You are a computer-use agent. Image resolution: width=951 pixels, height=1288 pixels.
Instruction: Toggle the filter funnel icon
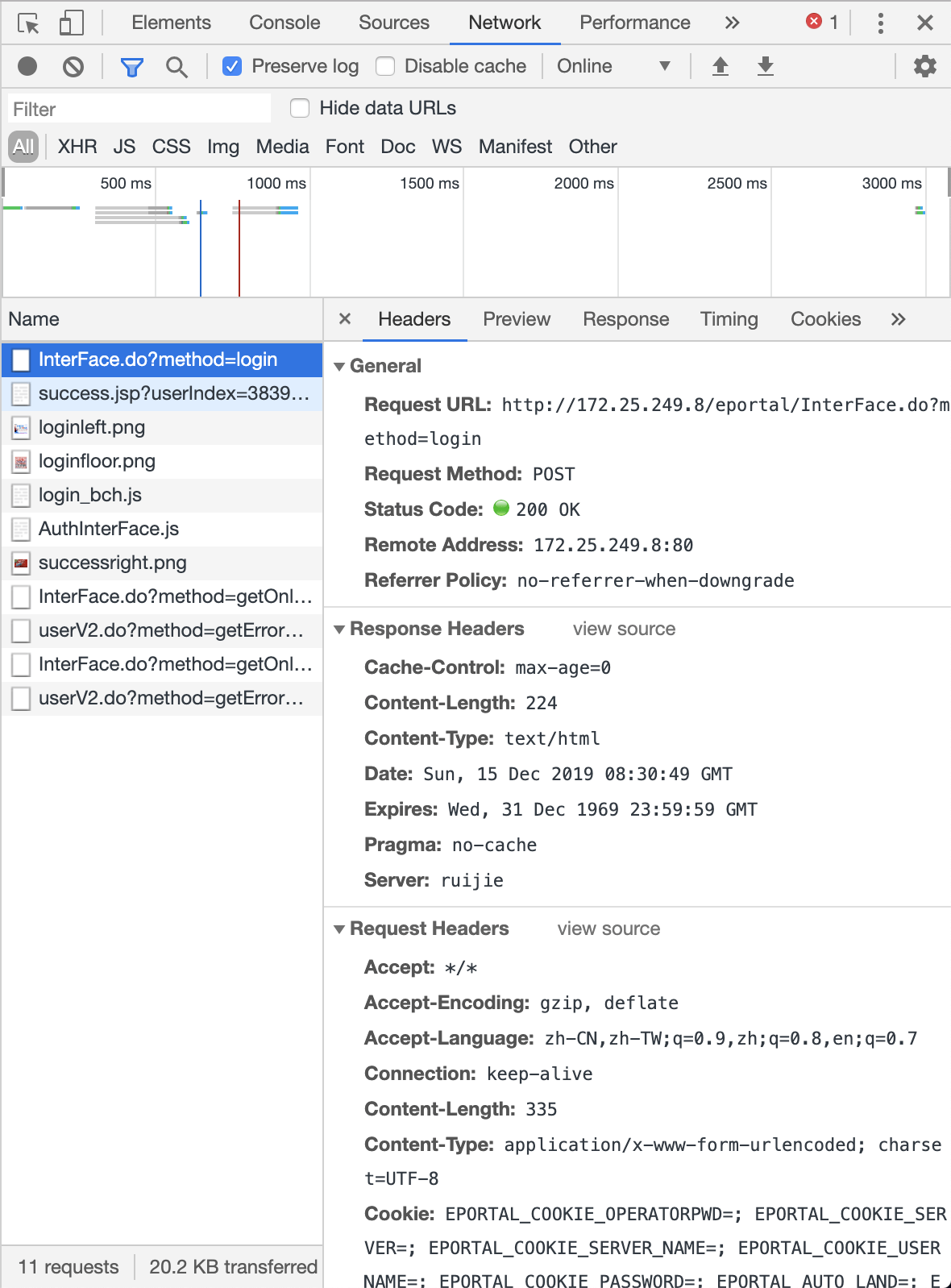point(131,67)
